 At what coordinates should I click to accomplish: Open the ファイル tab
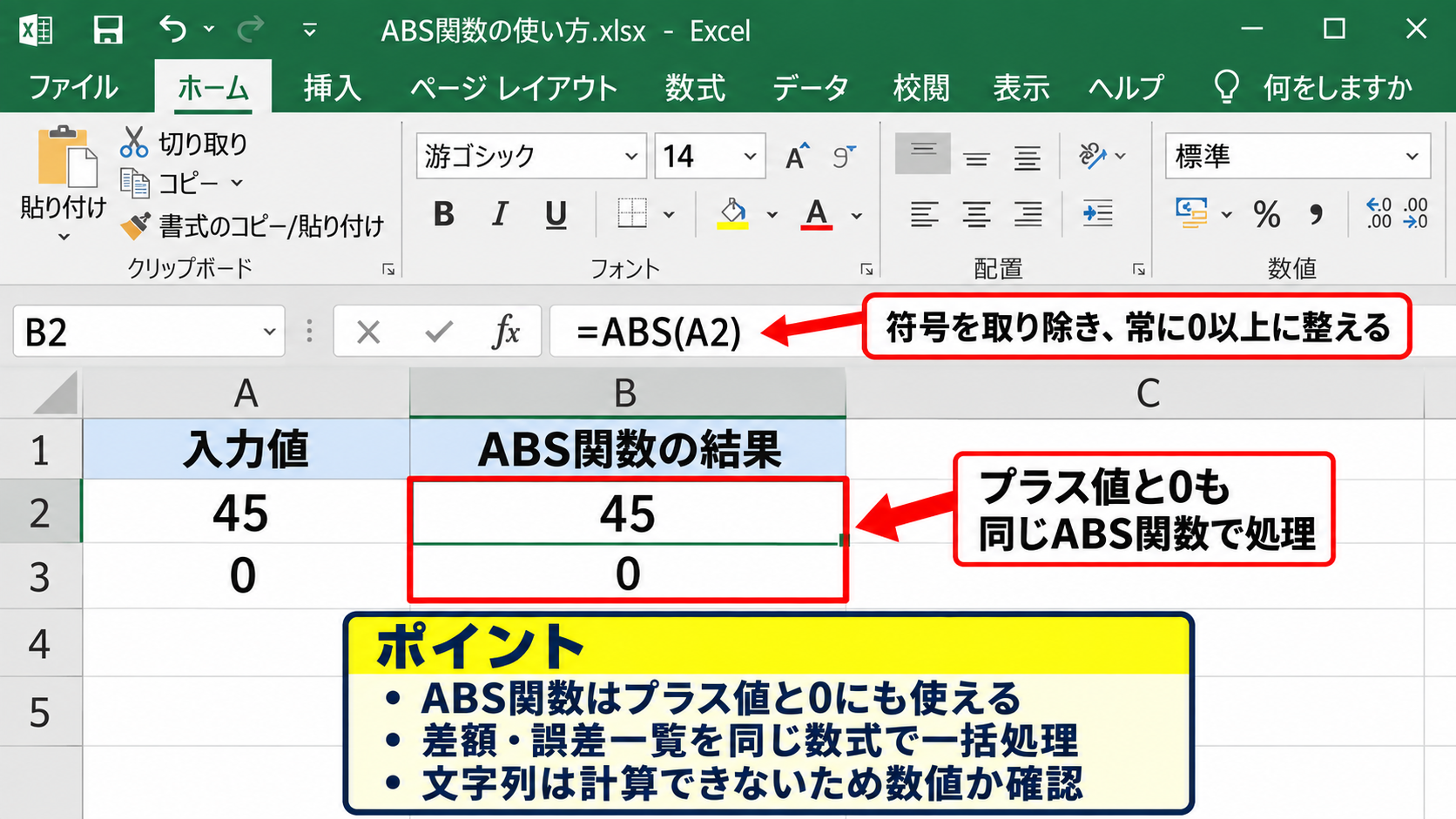tap(73, 87)
